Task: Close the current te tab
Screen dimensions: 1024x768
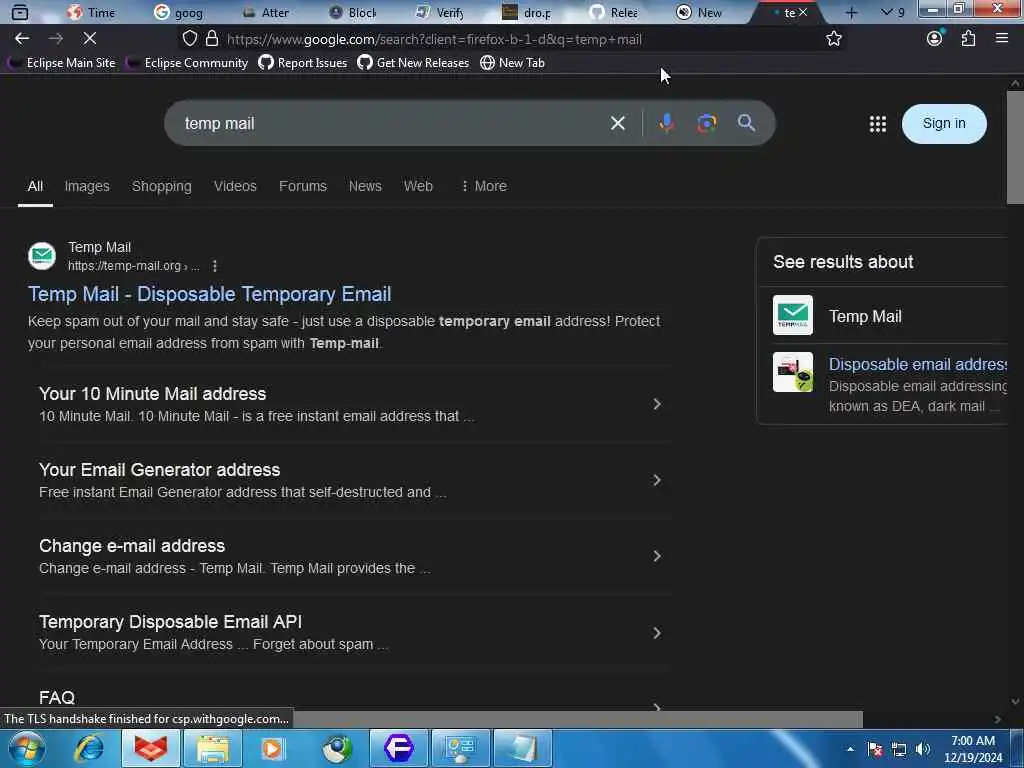Action: (803, 12)
